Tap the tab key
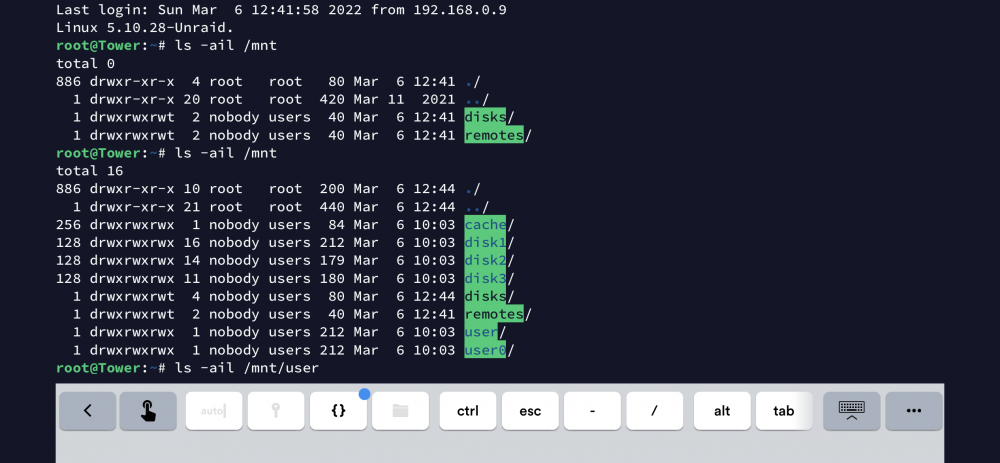Screen dimensions: 1000x463 tap(784, 411)
